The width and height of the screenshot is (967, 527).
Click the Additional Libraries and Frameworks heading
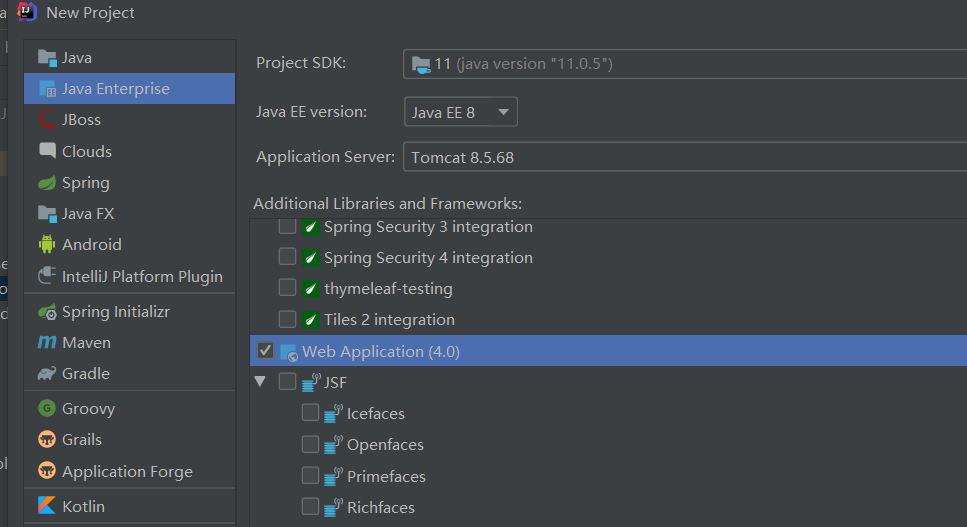point(388,203)
